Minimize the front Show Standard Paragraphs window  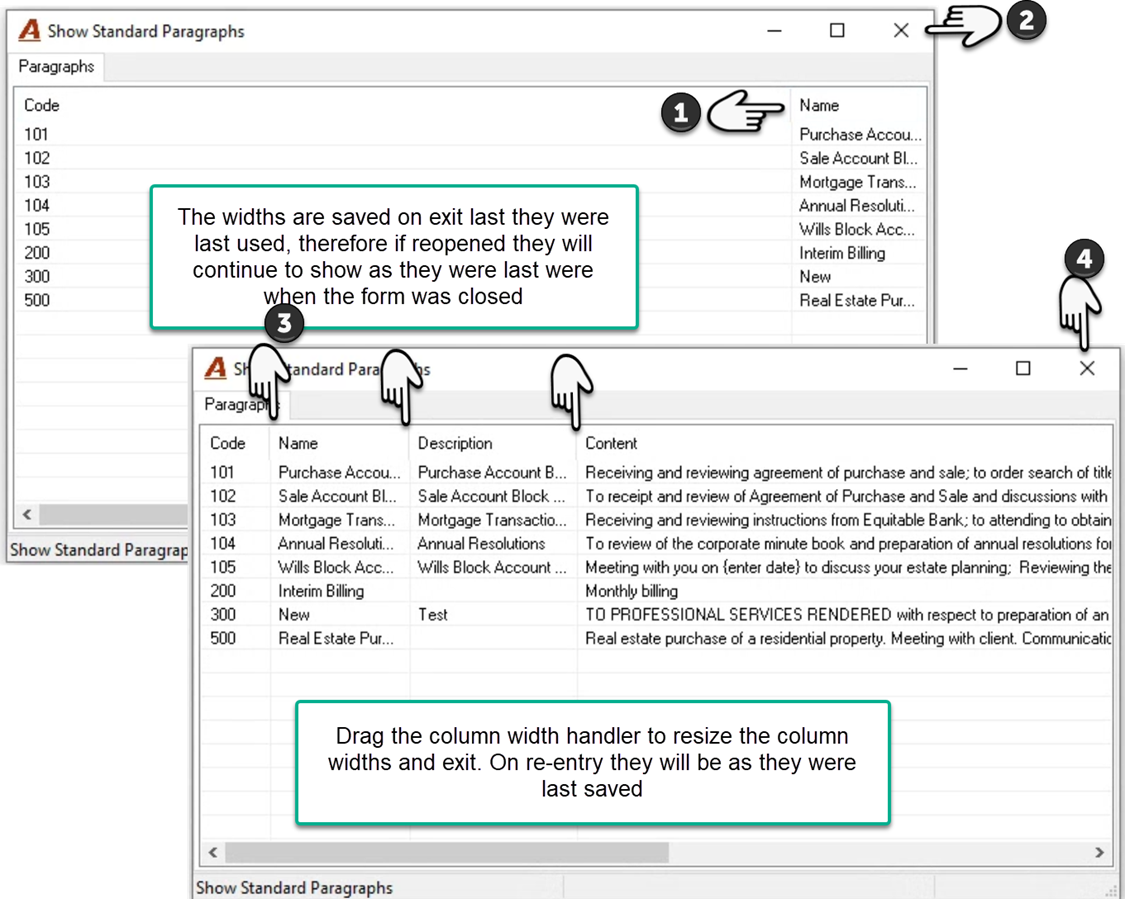pyautogui.click(x=961, y=369)
